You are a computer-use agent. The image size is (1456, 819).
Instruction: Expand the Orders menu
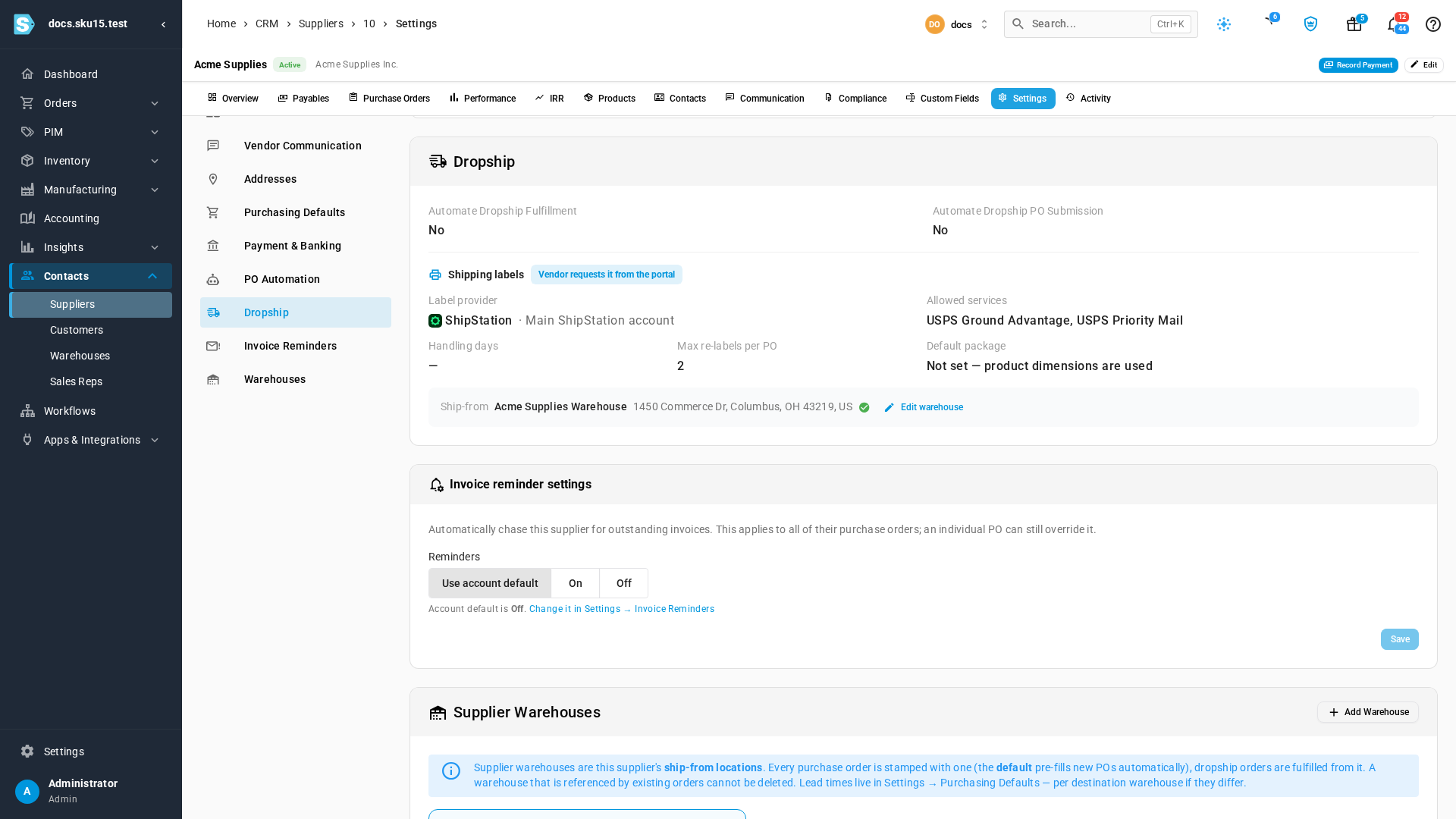click(x=91, y=103)
